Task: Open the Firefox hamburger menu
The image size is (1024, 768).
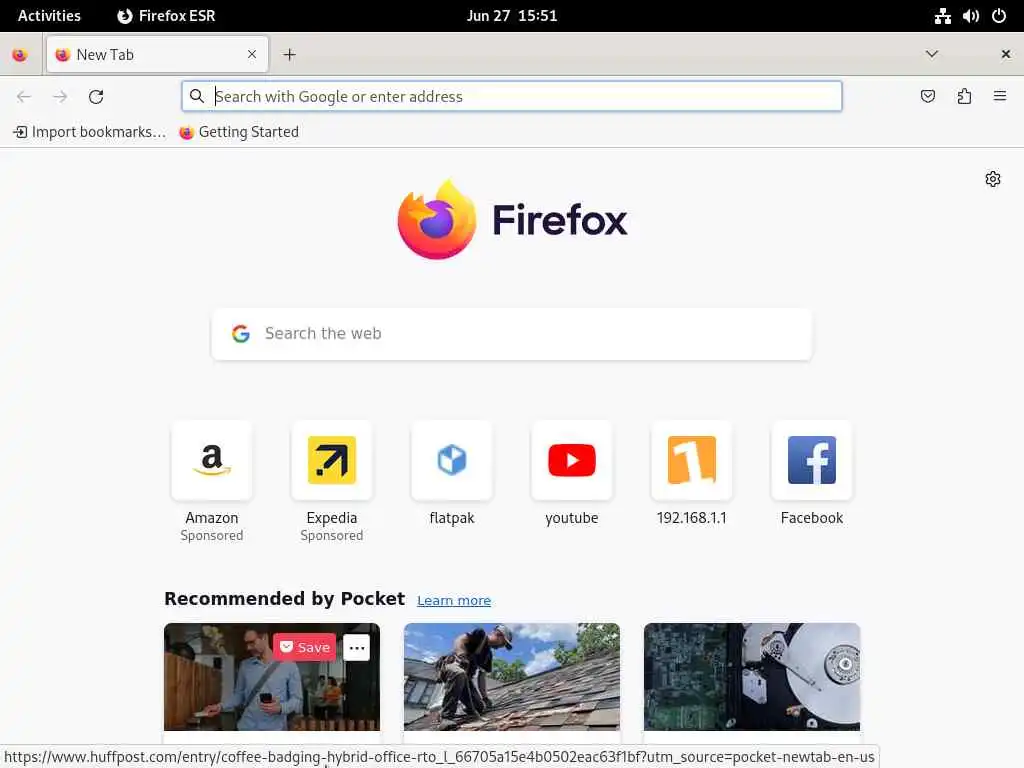Action: pos(1000,96)
